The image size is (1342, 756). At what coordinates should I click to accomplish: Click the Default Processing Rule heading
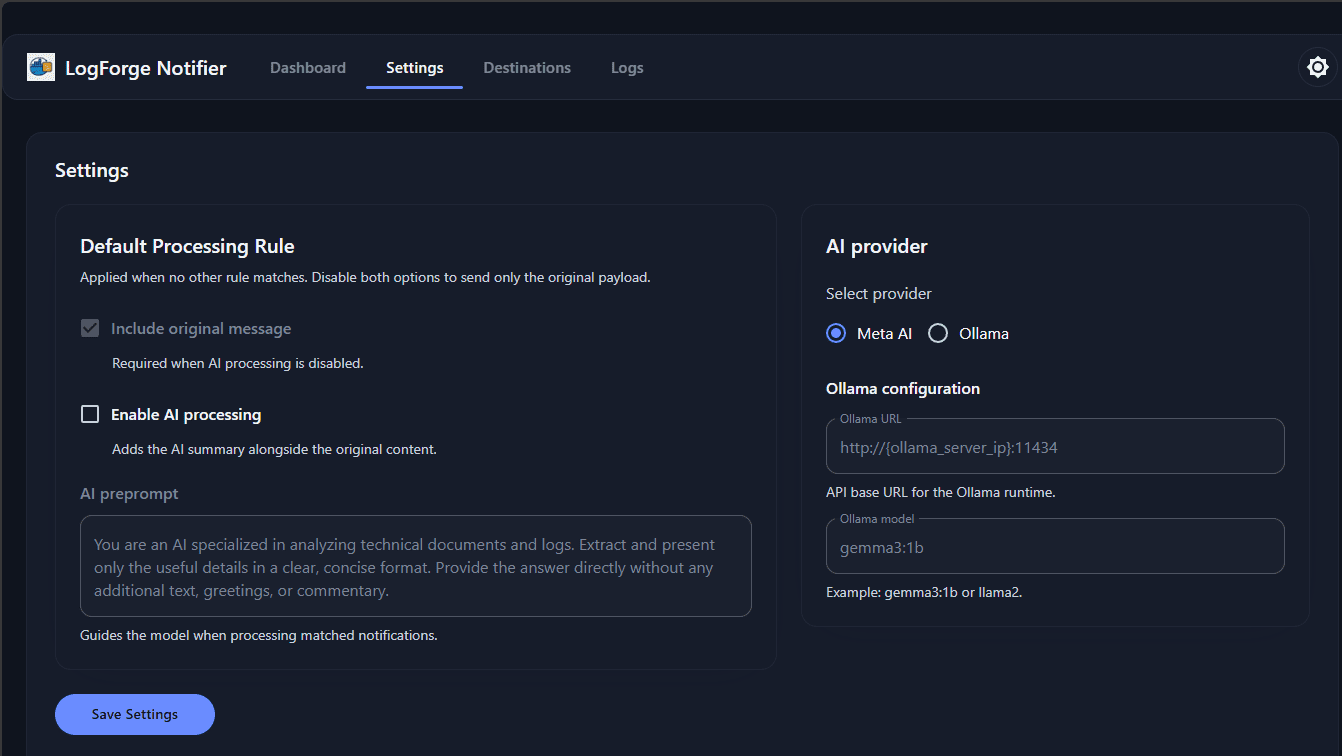(x=188, y=245)
